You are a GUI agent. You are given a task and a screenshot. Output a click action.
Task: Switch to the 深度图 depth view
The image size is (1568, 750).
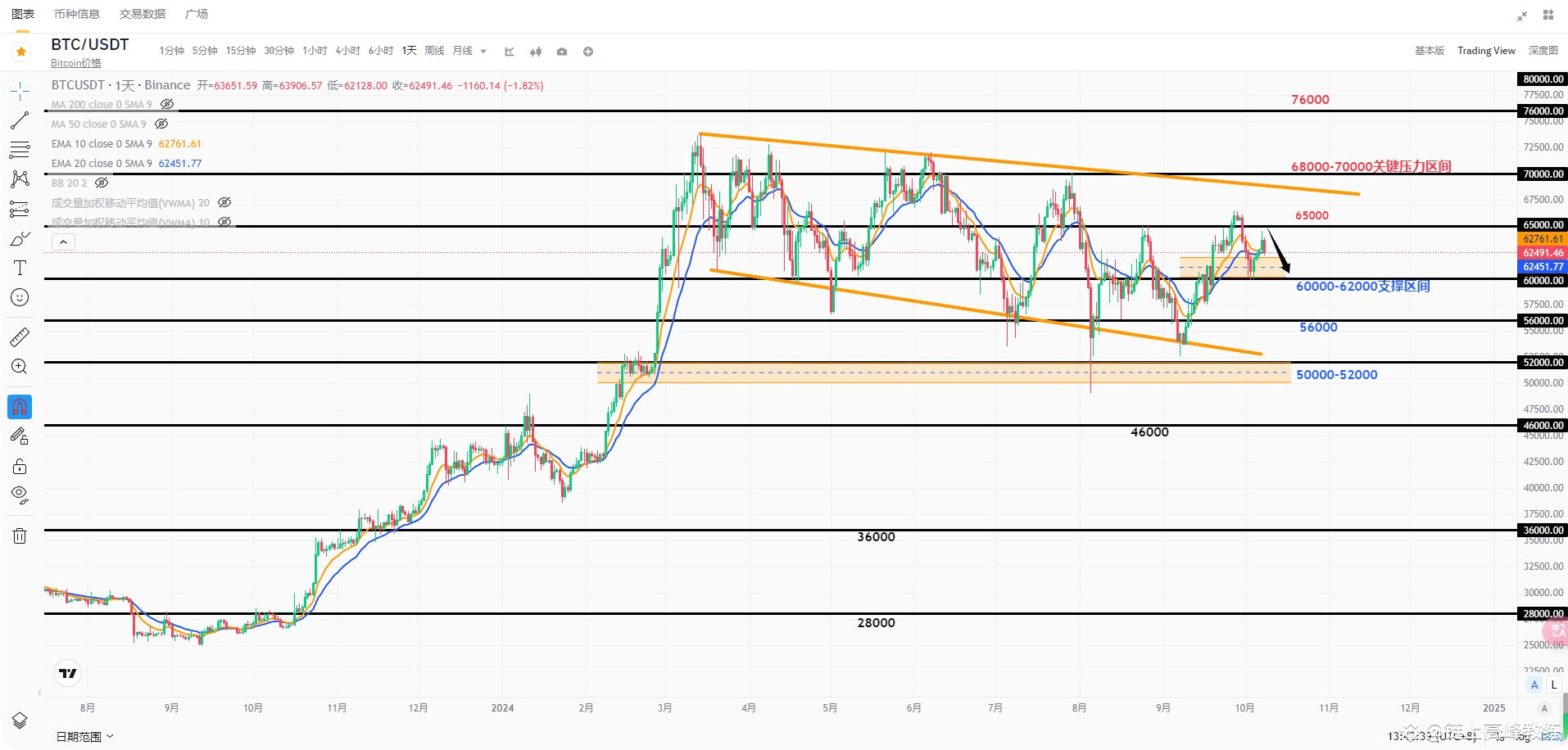coord(1543,51)
